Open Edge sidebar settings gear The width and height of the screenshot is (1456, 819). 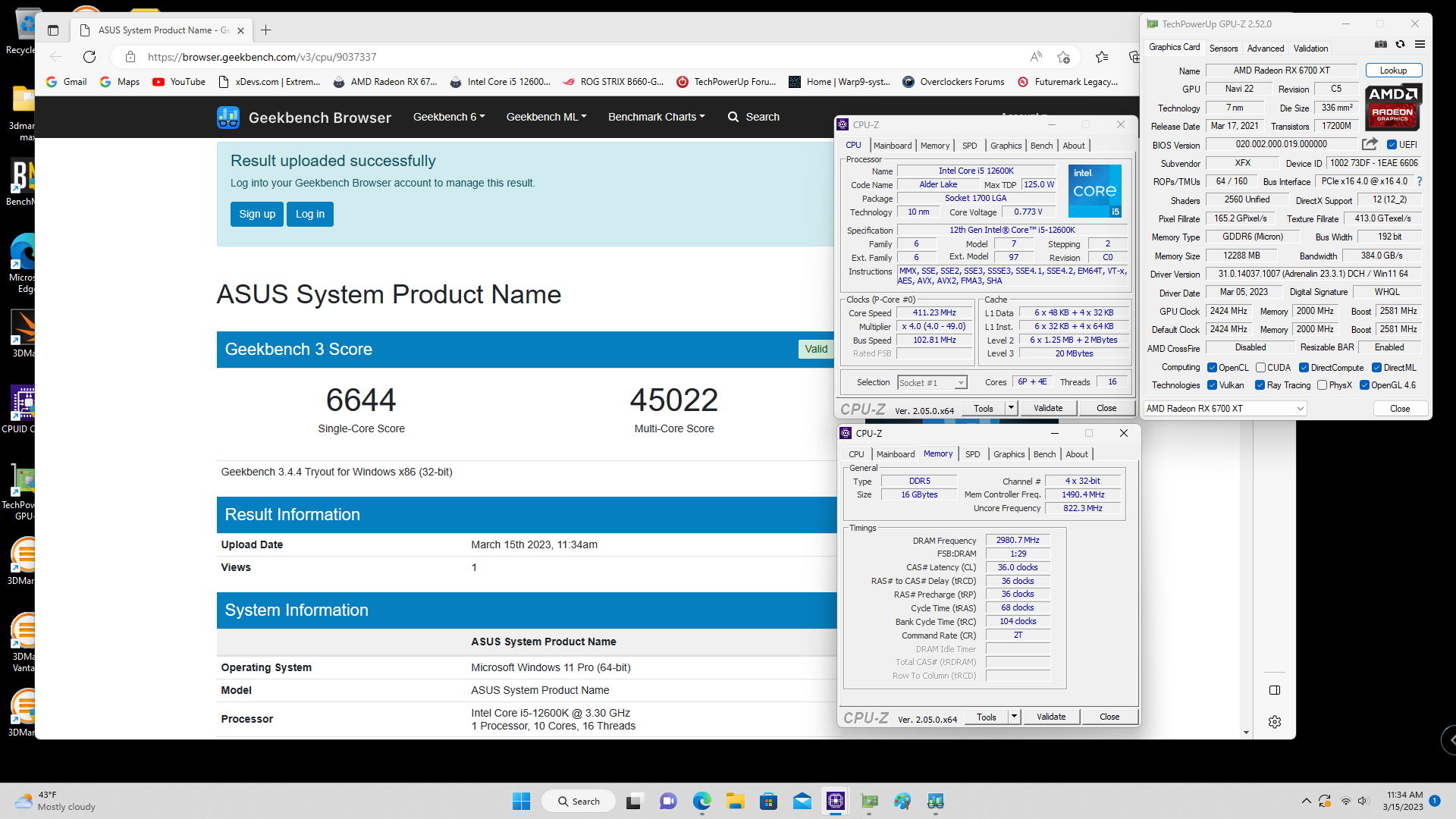[x=1275, y=722]
